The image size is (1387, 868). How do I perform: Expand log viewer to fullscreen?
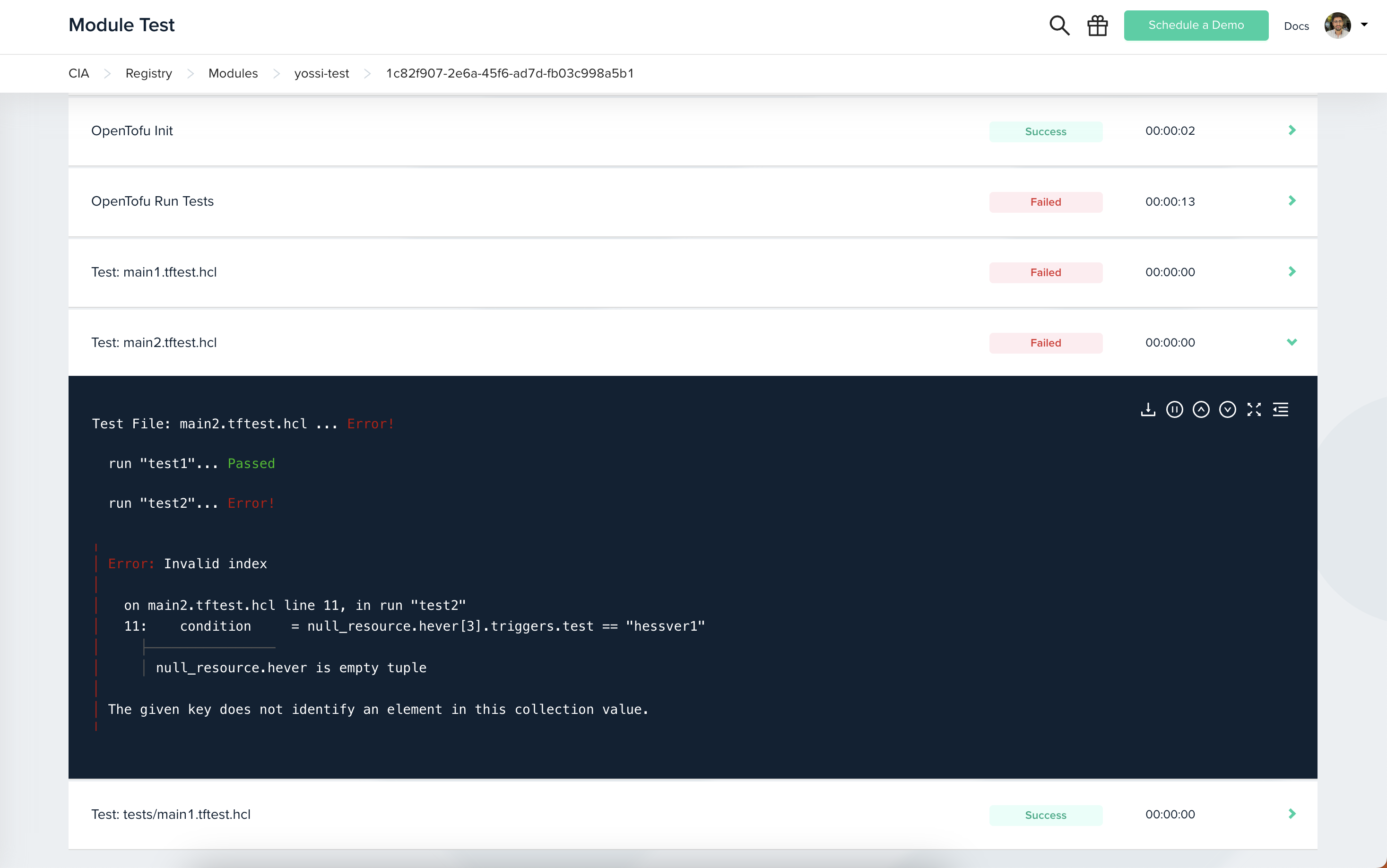click(1254, 409)
